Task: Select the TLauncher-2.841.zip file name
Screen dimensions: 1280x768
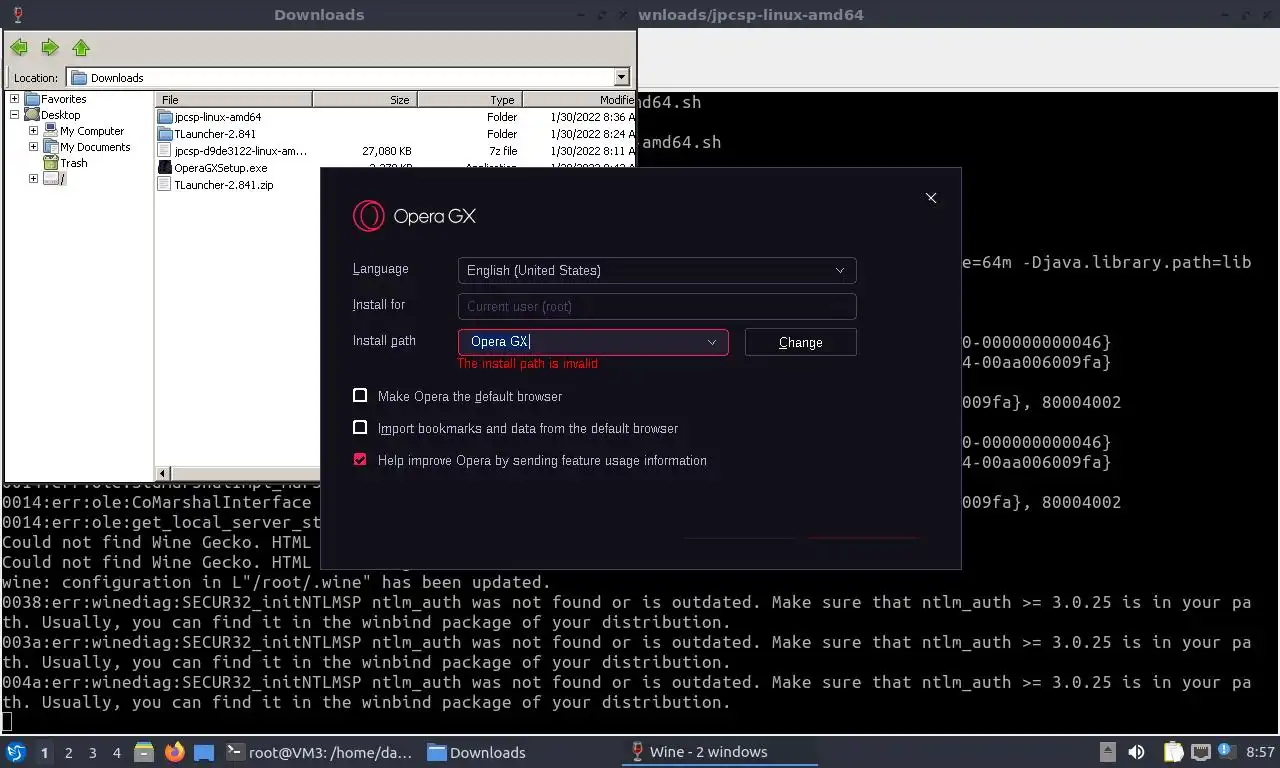Action: [x=223, y=185]
